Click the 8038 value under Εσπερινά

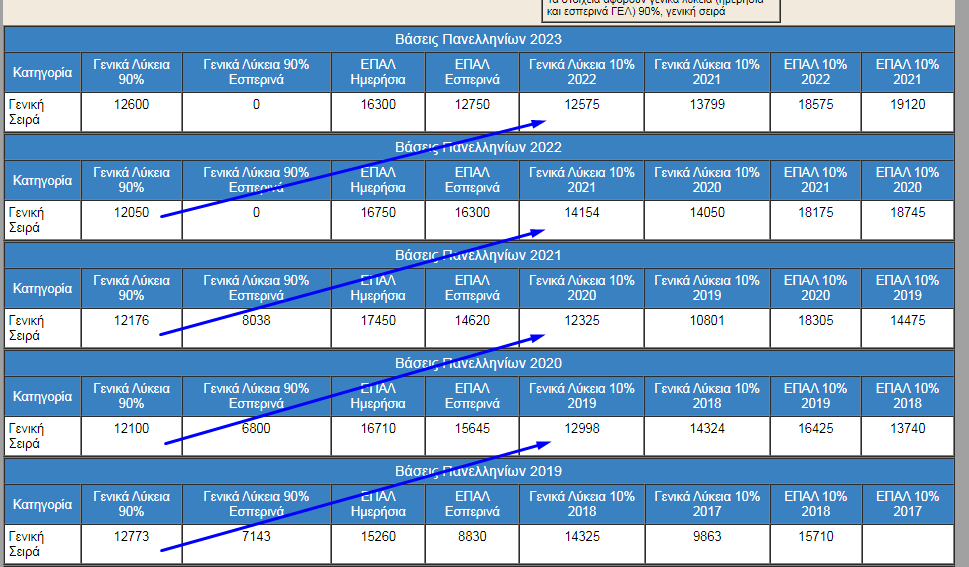coord(256,320)
